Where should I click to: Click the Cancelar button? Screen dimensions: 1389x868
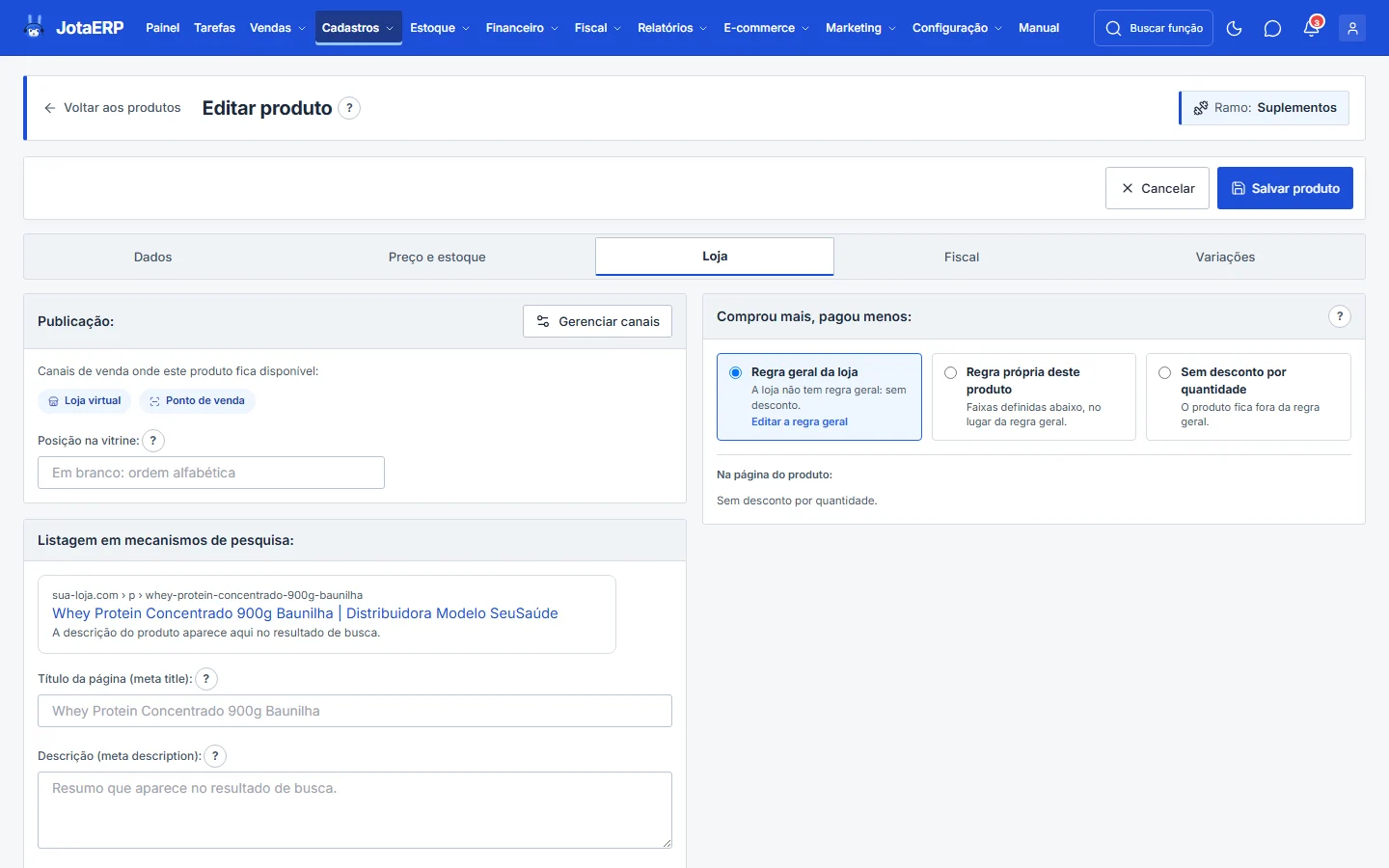click(x=1157, y=188)
